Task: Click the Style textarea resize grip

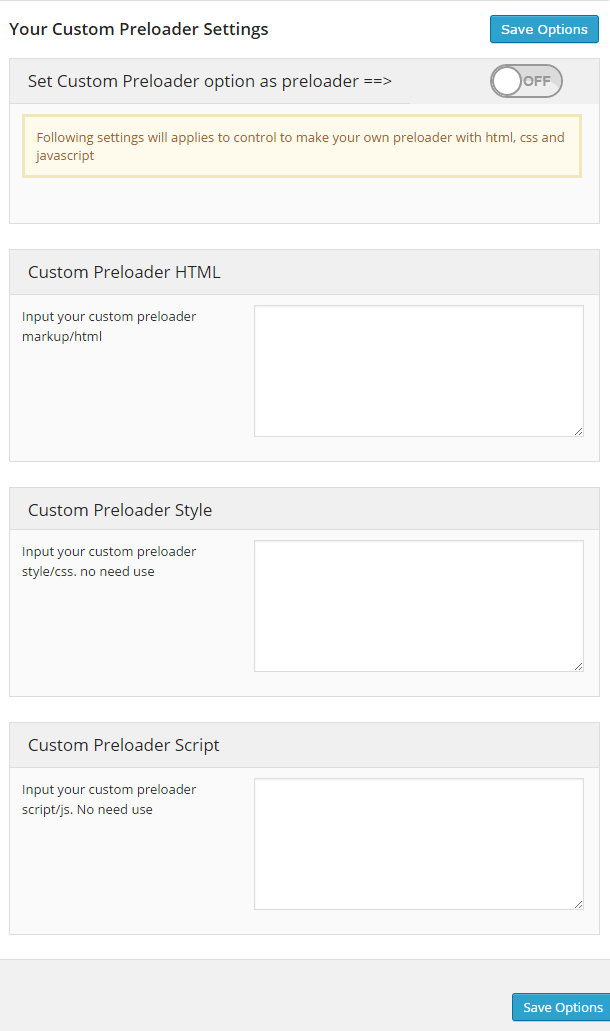Action: [x=578, y=665]
